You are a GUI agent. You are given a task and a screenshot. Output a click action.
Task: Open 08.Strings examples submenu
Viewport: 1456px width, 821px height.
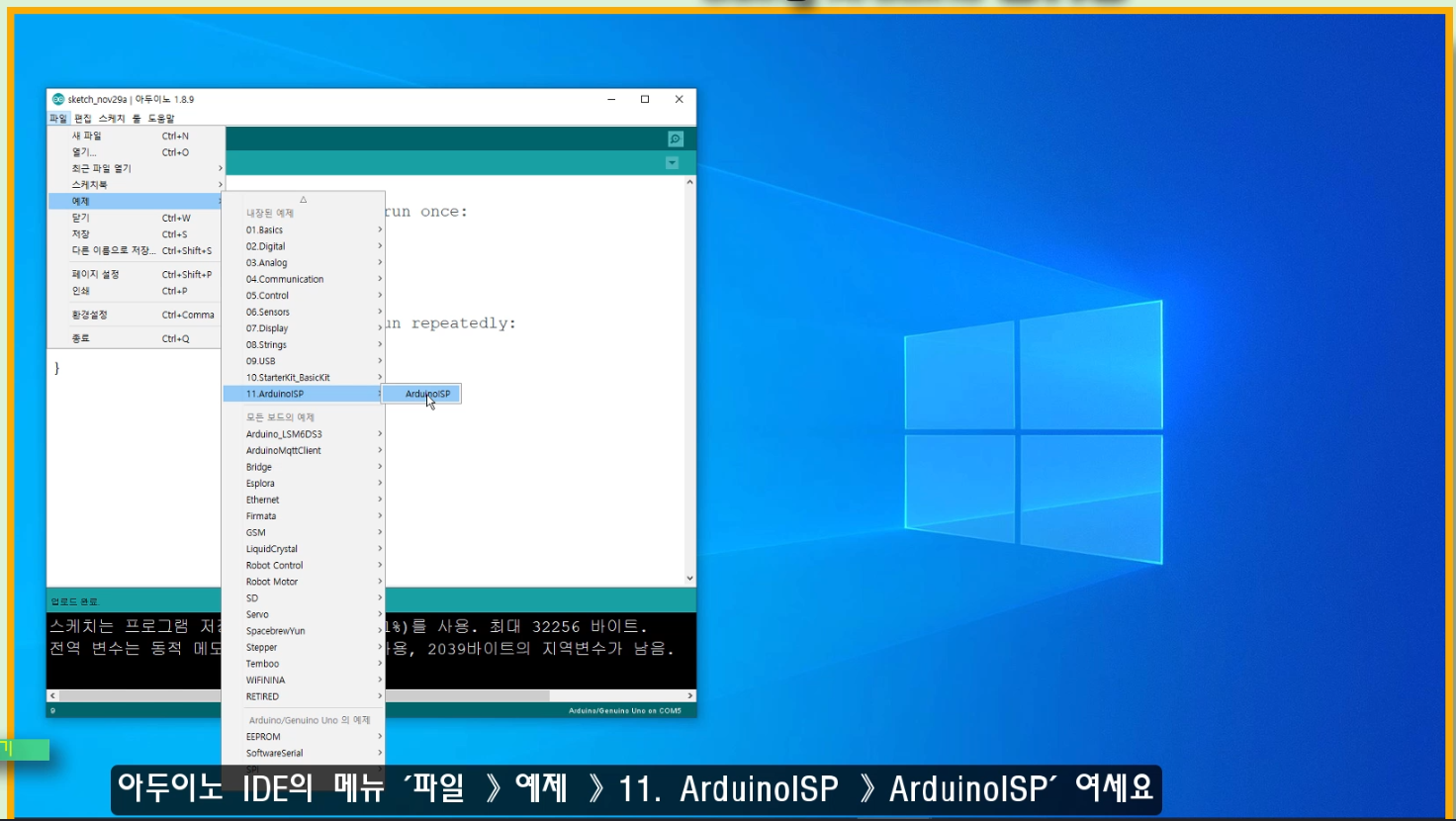(304, 344)
